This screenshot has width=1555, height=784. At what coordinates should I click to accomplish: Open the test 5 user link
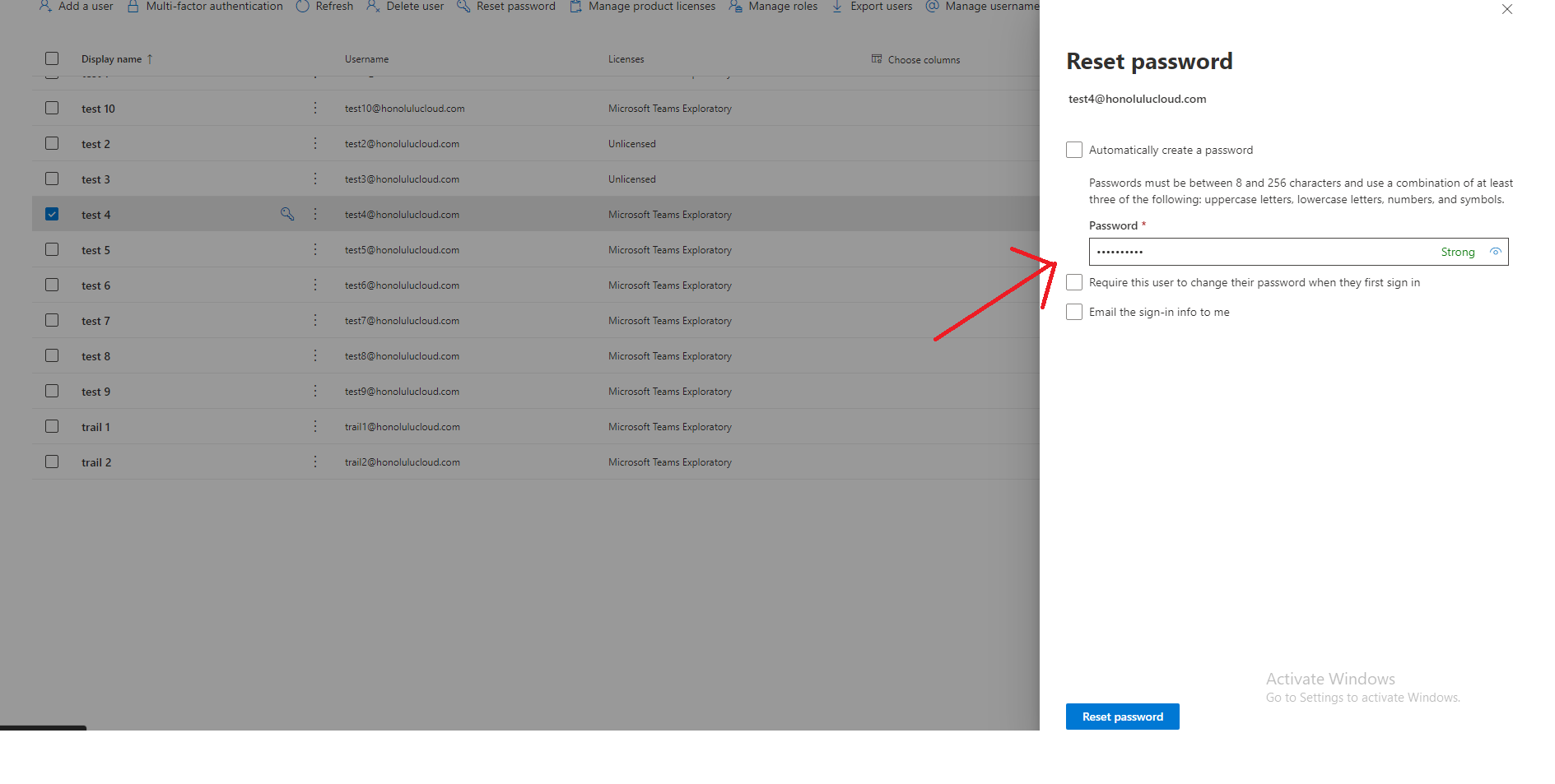tap(95, 250)
